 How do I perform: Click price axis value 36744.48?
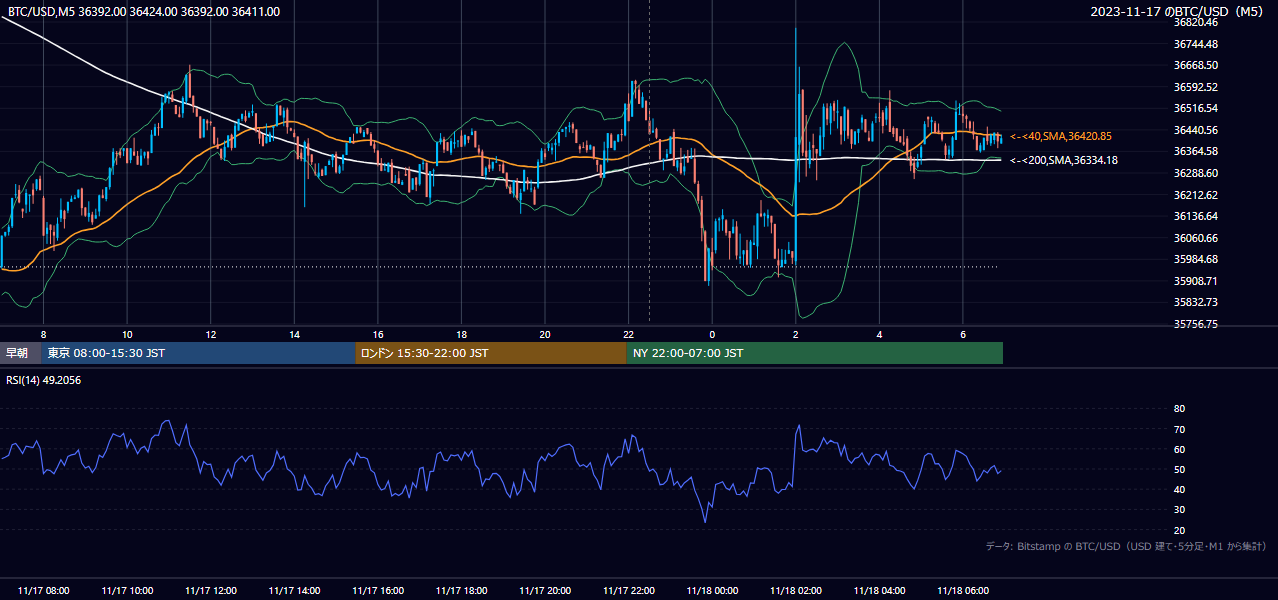(x=1196, y=44)
